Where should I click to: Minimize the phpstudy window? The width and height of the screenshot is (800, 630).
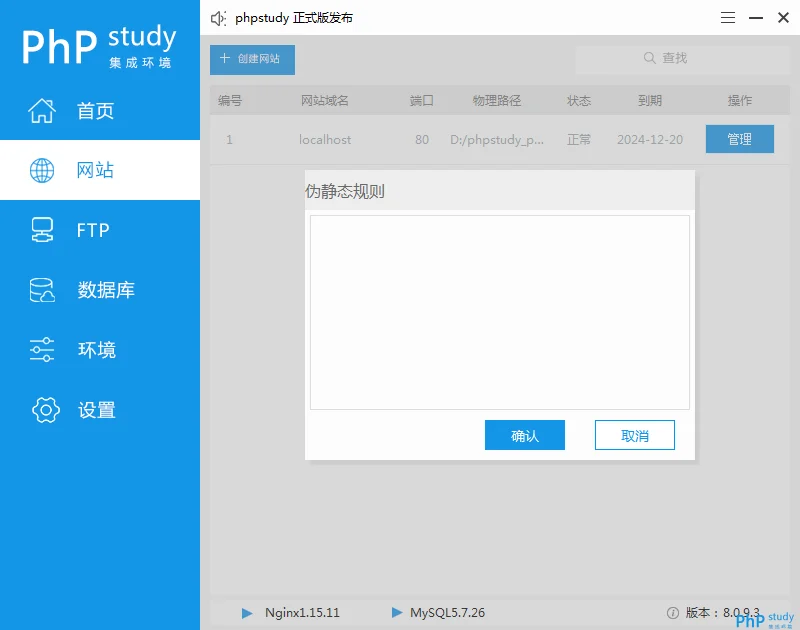756,18
